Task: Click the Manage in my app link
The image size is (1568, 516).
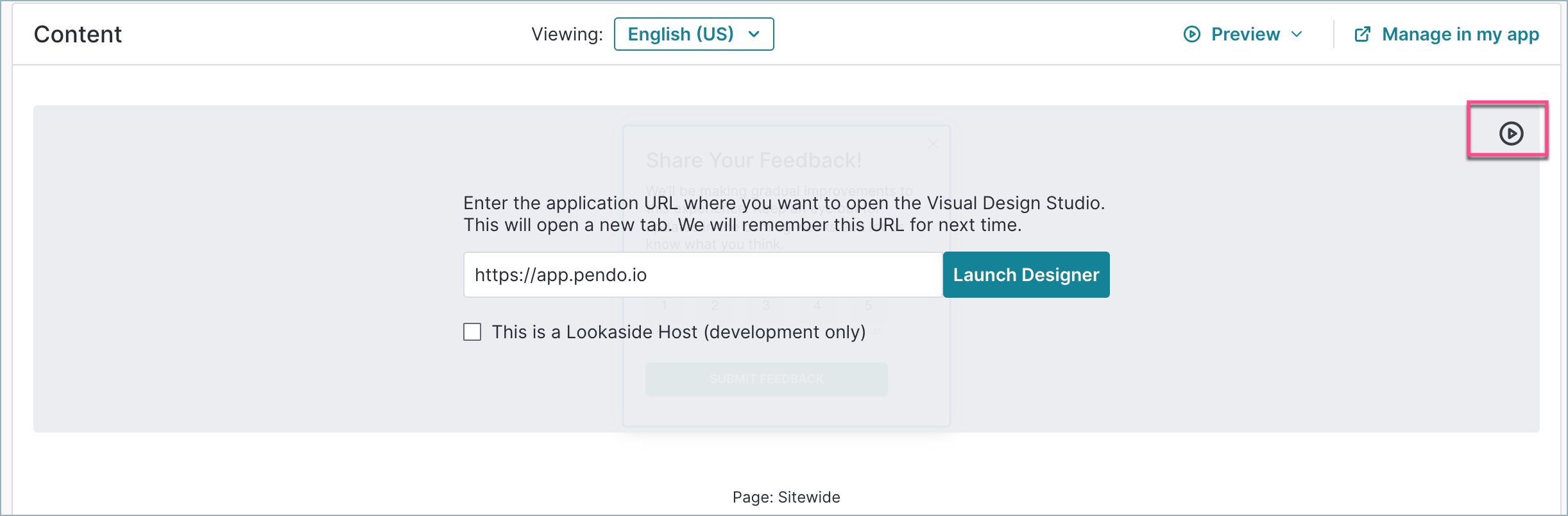Action: coord(1446,34)
